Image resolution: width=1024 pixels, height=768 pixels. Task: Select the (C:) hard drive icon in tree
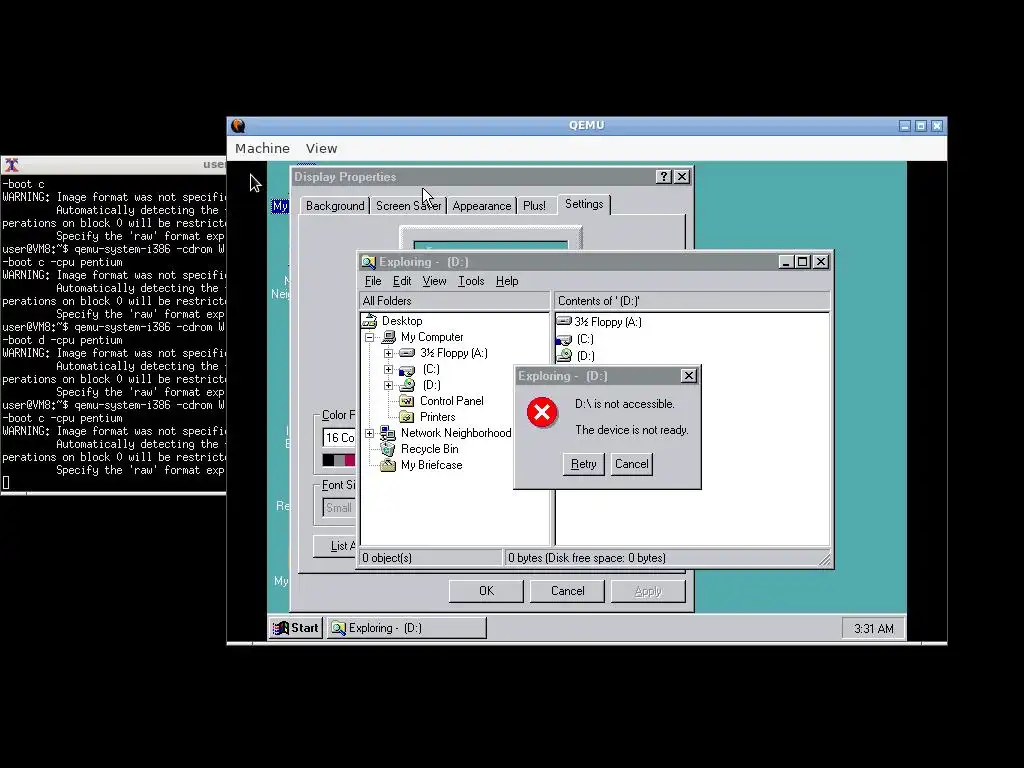point(407,370)
